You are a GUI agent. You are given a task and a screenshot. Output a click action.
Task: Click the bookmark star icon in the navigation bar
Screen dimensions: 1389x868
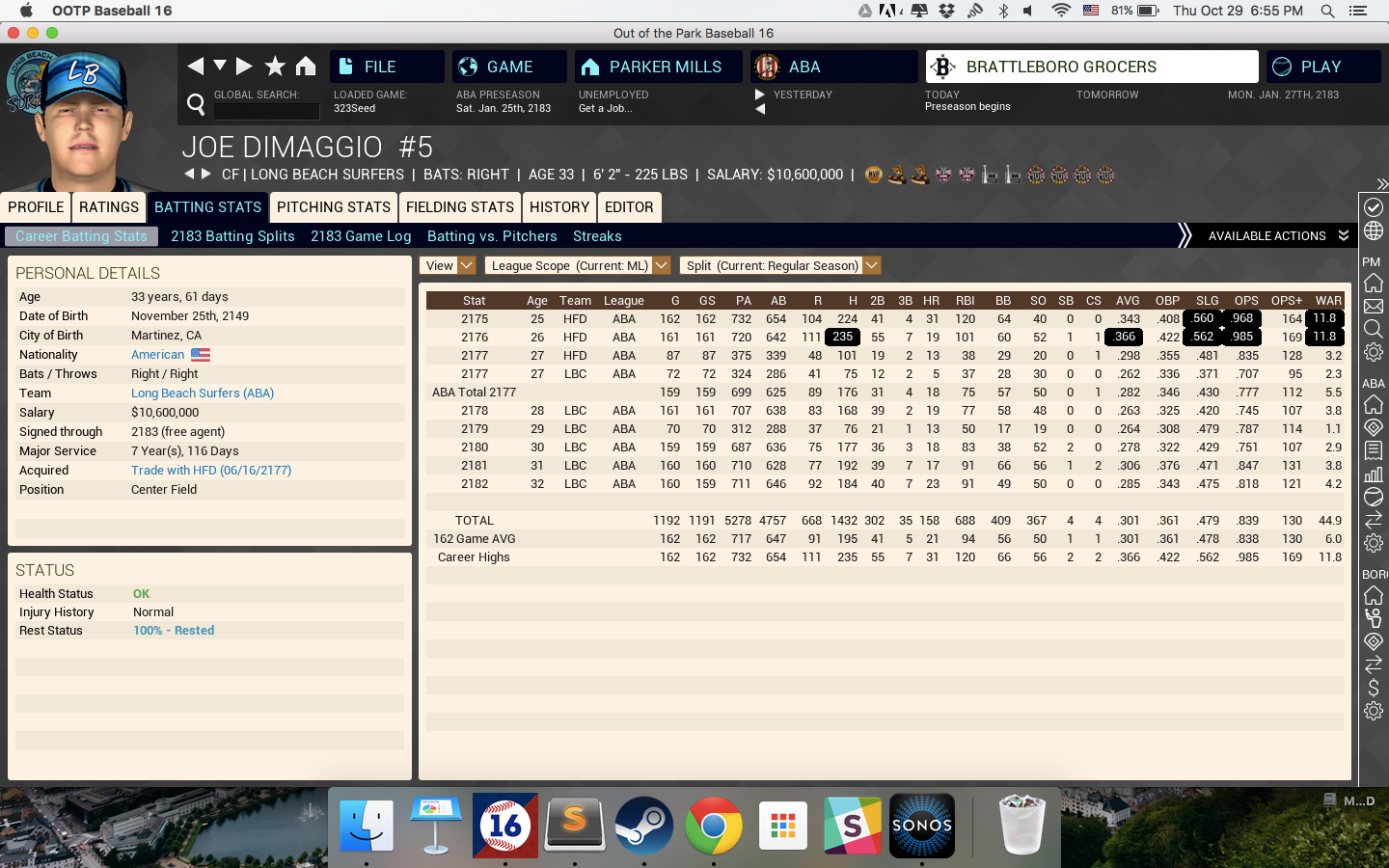pos(275,66)
